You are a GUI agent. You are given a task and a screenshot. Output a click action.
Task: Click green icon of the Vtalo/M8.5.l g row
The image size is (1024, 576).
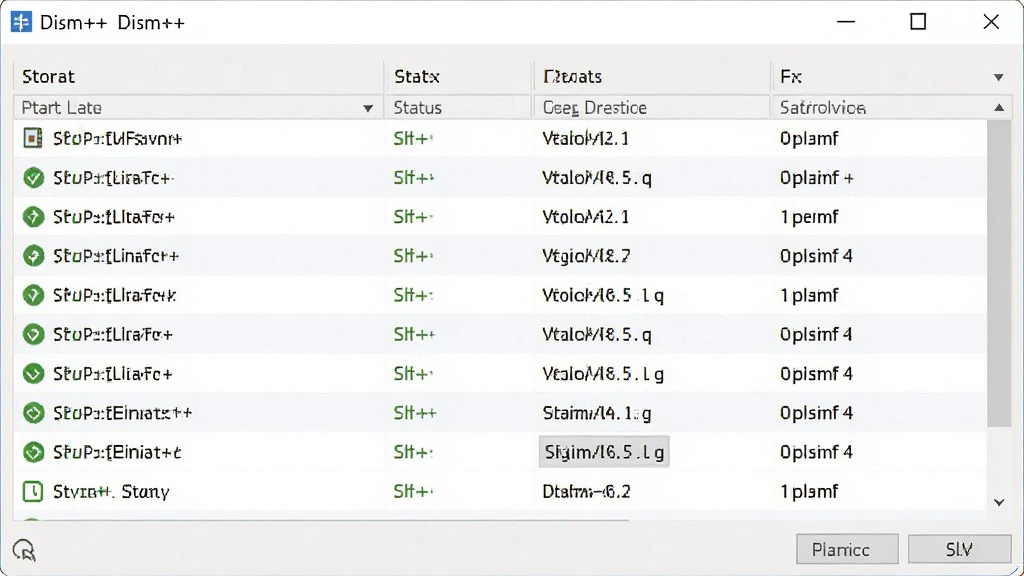pos(33,374)
